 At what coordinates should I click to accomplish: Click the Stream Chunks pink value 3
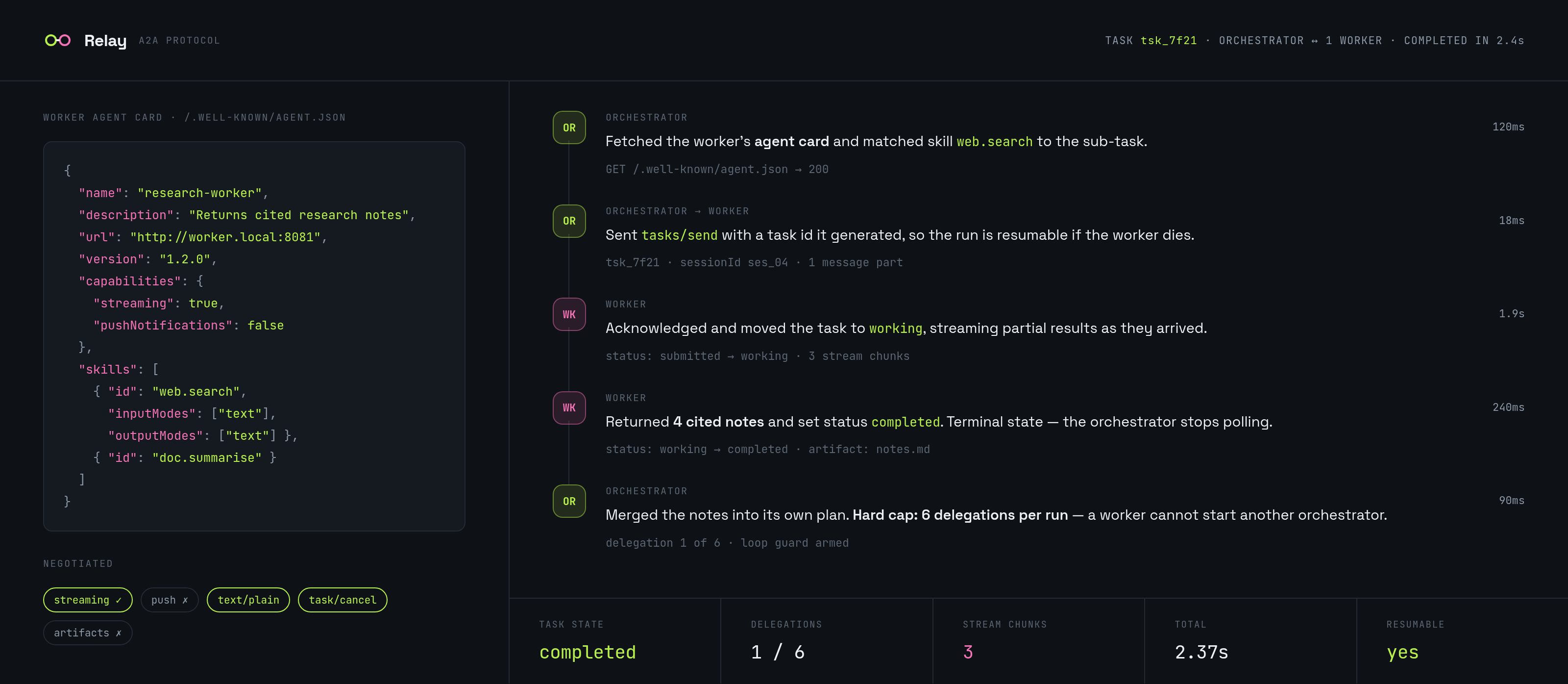coord(968,652)
